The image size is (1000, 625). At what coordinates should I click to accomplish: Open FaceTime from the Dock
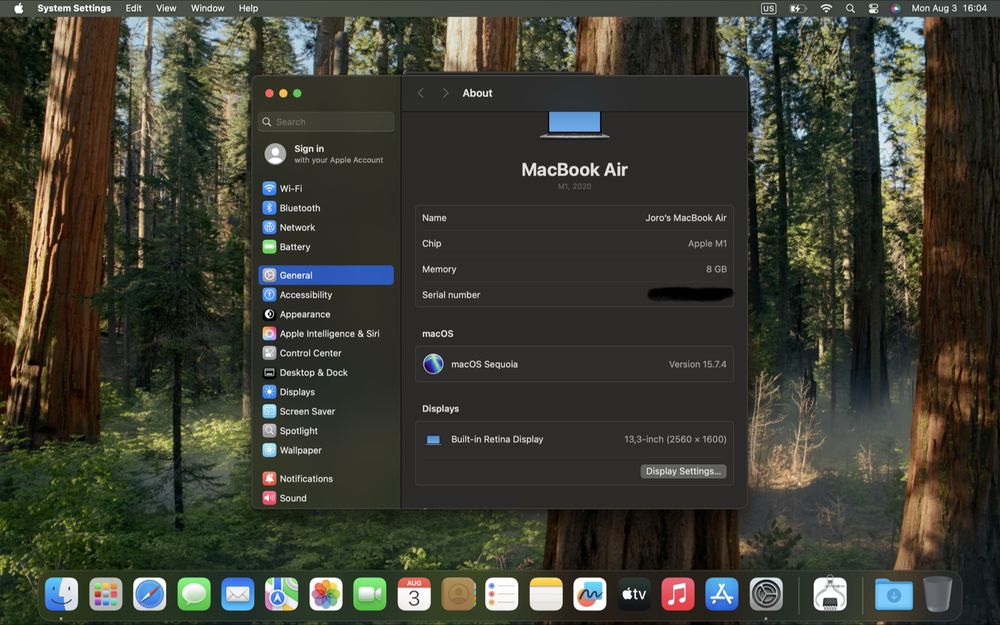(x=370, y=594)
